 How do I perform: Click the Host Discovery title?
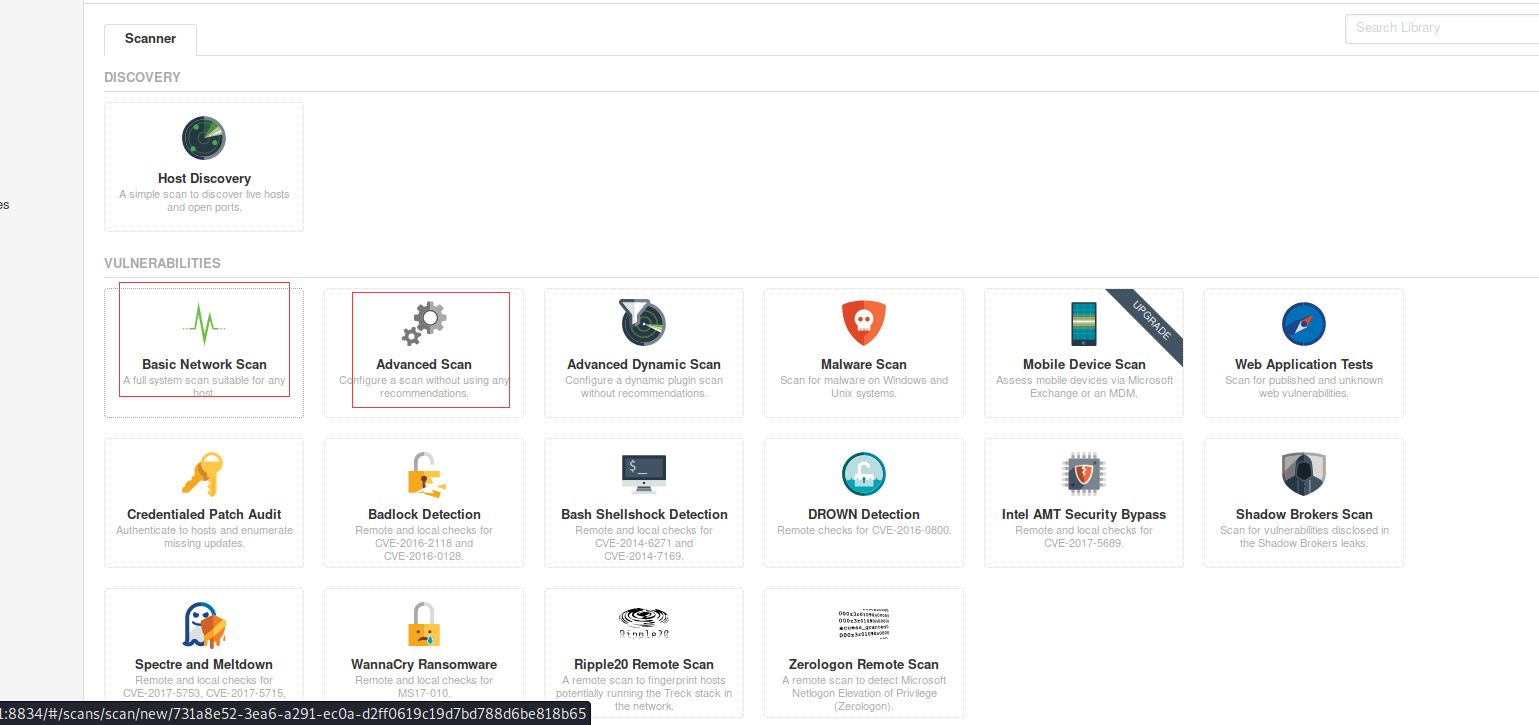coord(204,178)
